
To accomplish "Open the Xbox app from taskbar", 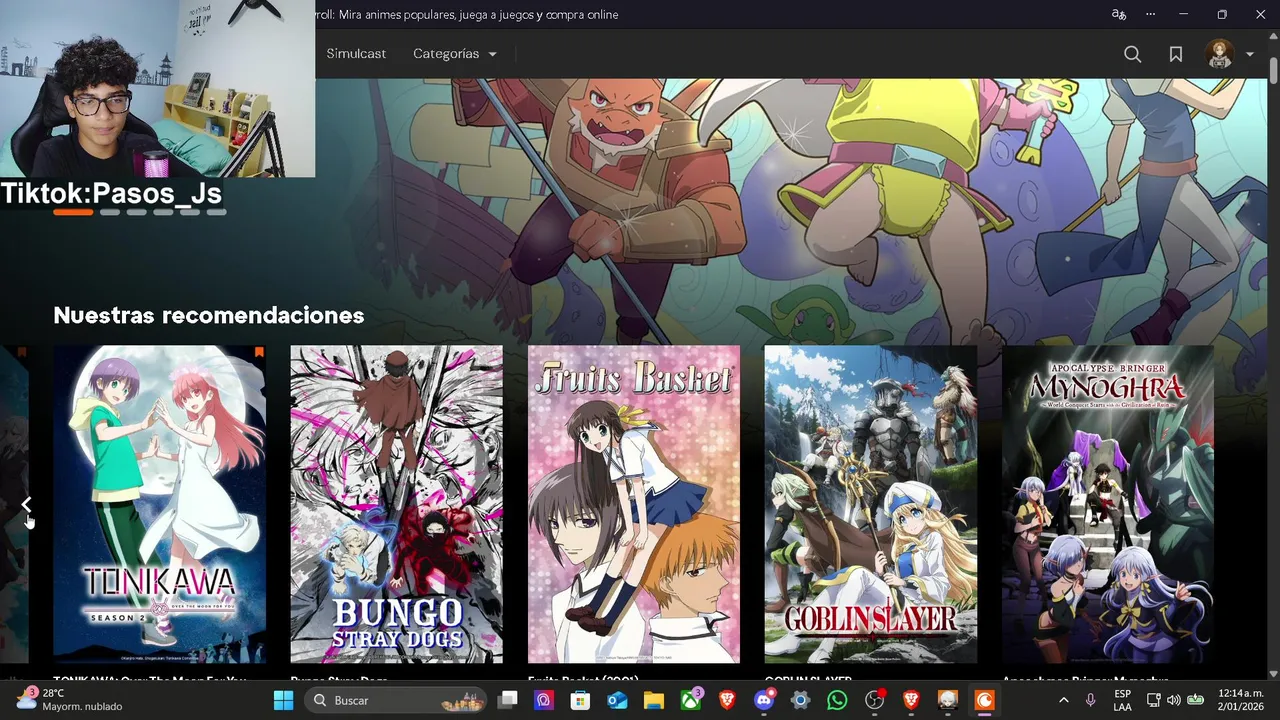I will click(691, 700).
